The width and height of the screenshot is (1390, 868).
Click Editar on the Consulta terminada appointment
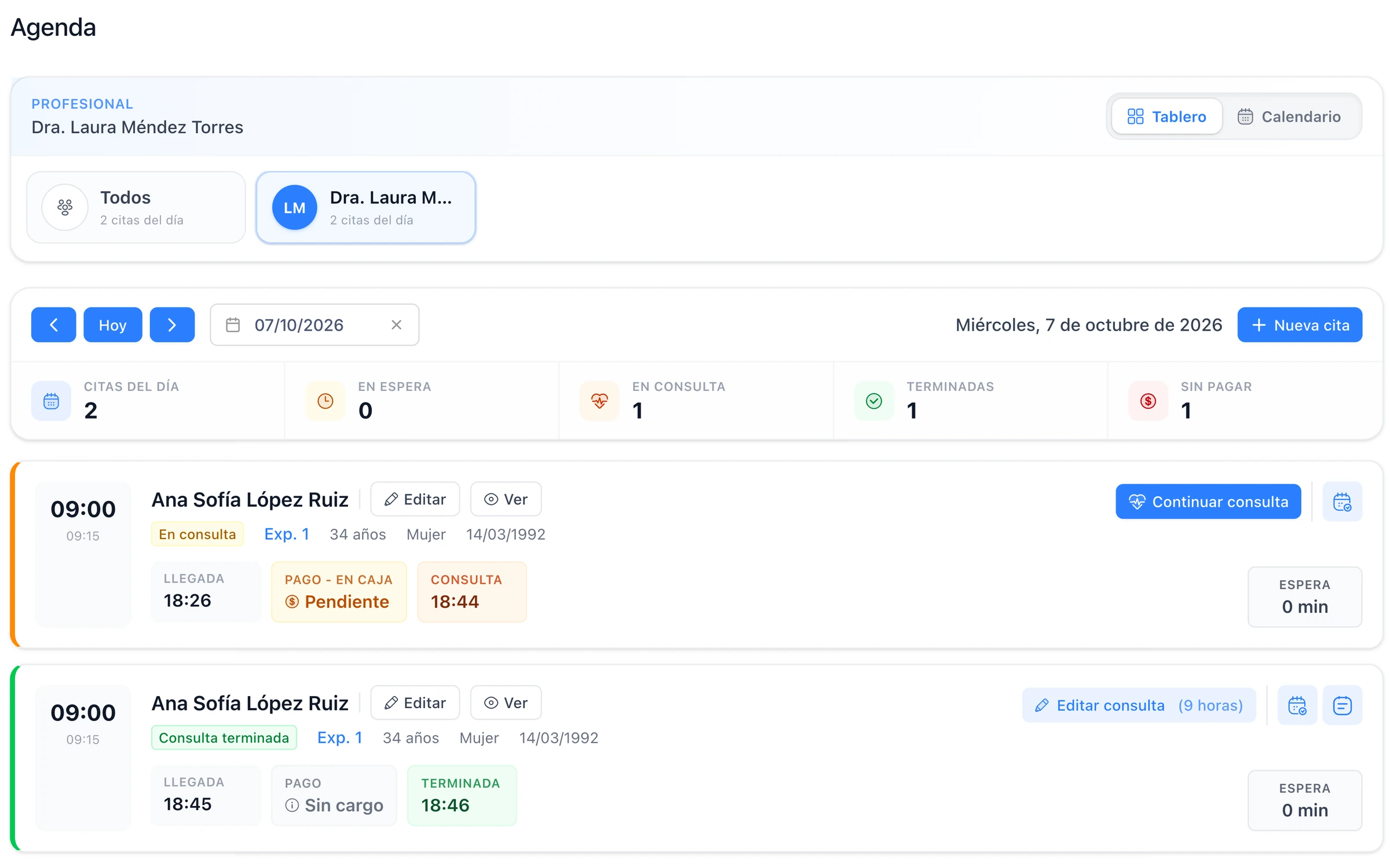(415, 703)
